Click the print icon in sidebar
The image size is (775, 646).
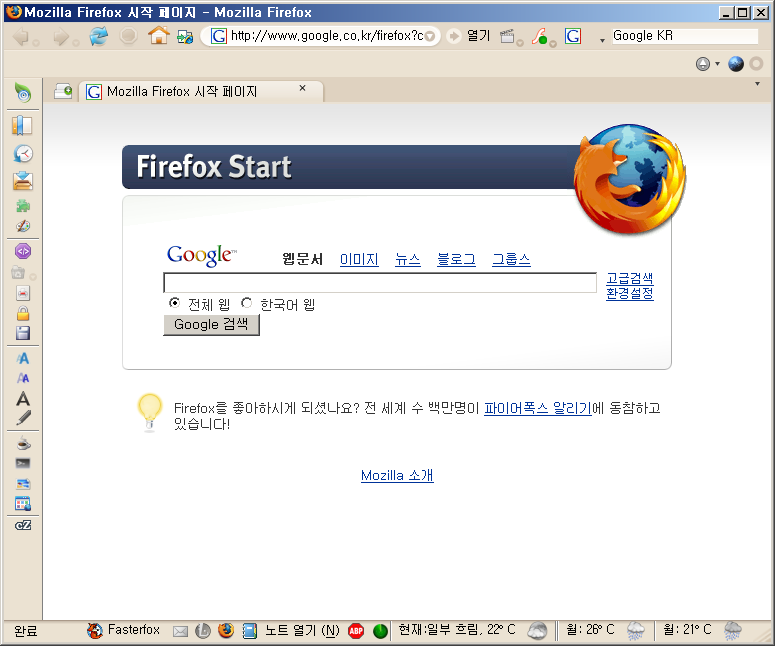click(x=23, y=294)
